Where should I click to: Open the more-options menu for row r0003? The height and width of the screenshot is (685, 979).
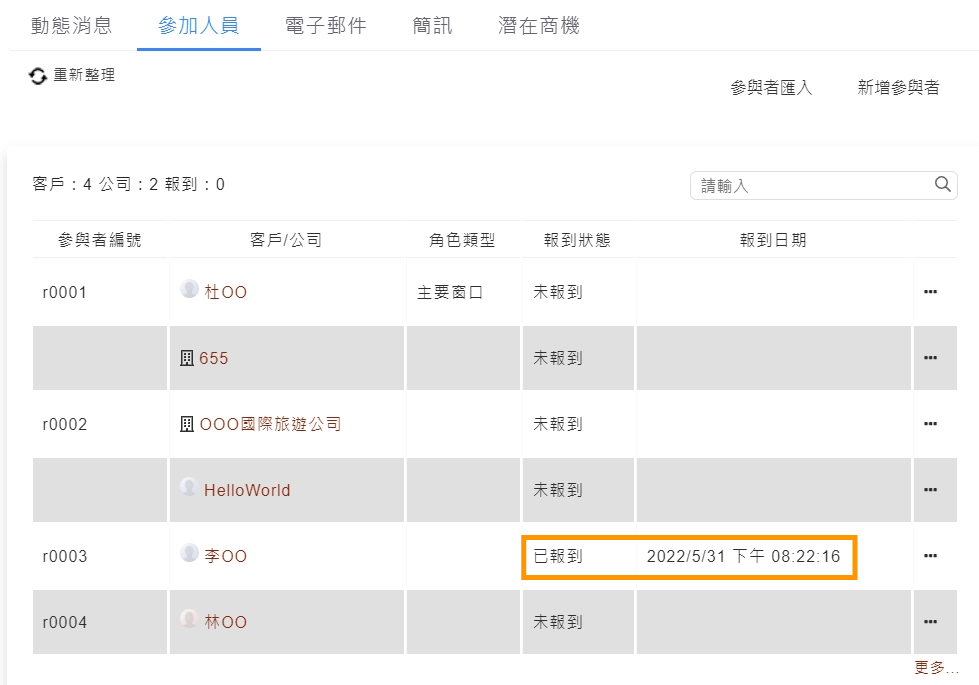(x=930, y=556)
